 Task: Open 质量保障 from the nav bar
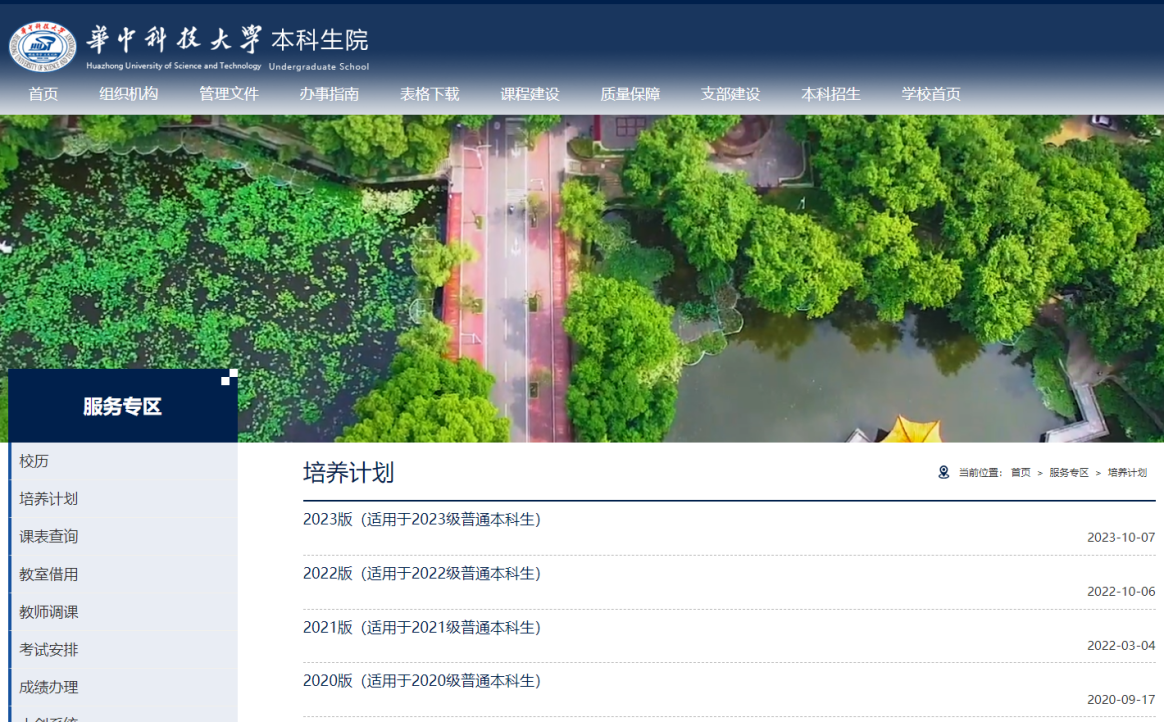630,94
